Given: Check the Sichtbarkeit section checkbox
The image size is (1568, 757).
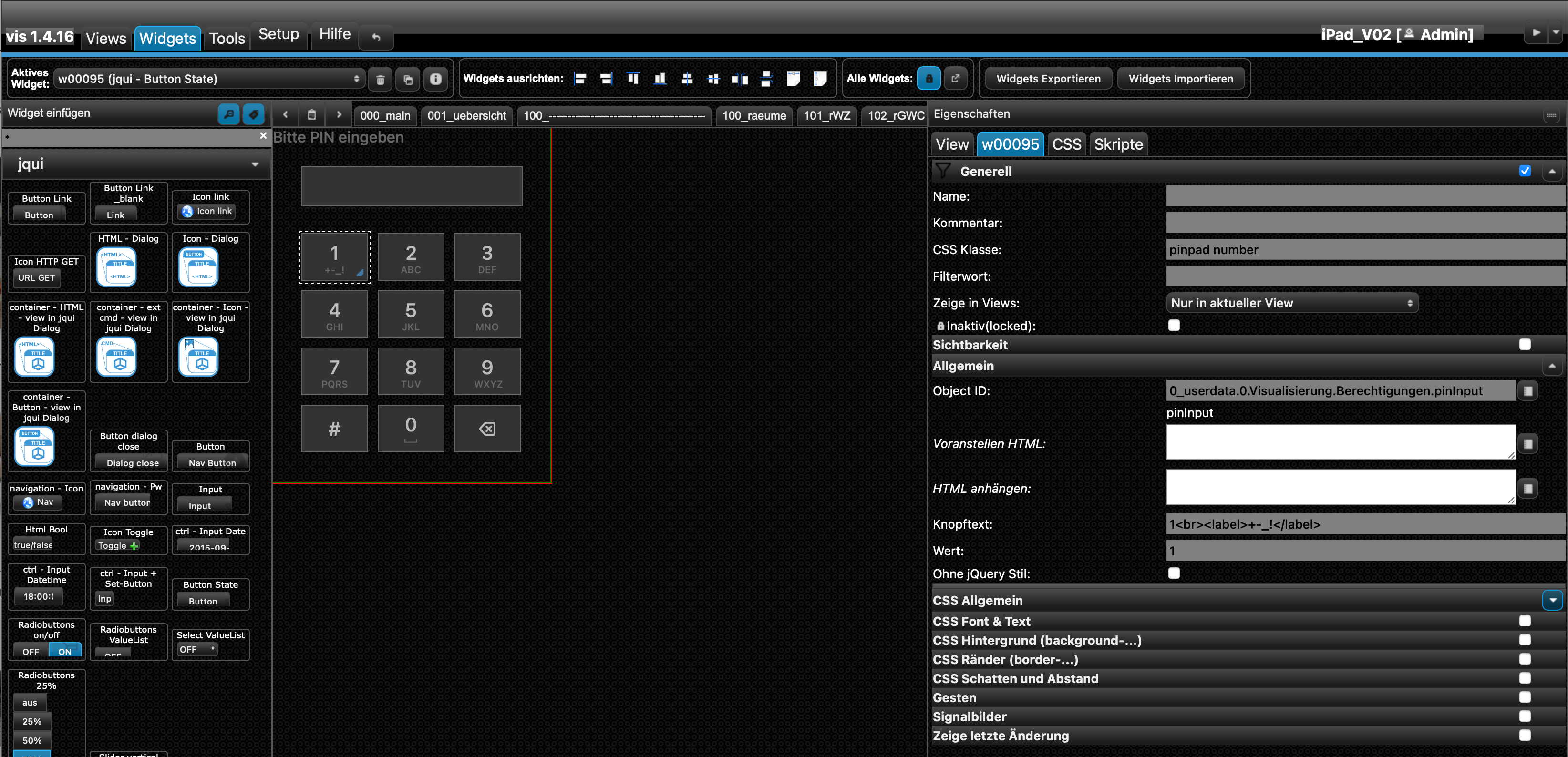Looking at the screenshot, I should (x=1524, y=345).
